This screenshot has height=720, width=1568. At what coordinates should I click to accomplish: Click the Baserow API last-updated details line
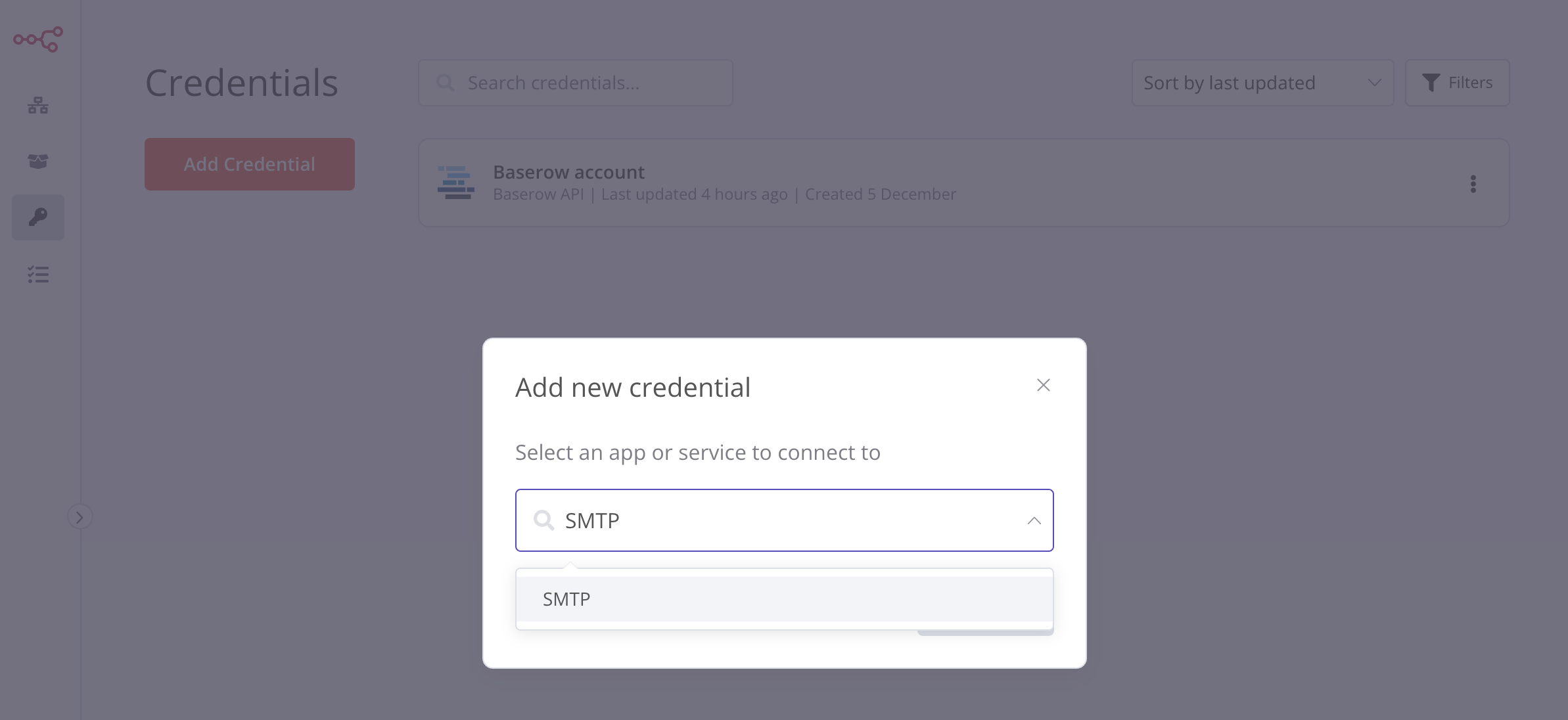[x=724, y=194]
